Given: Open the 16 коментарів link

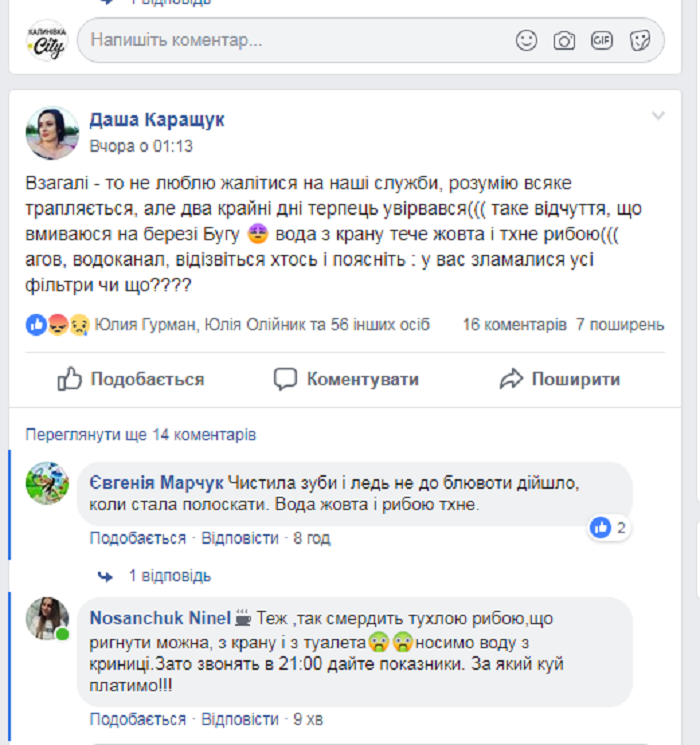Looking at the screenshot, I should pyautogui.click(x=515, y=325).
